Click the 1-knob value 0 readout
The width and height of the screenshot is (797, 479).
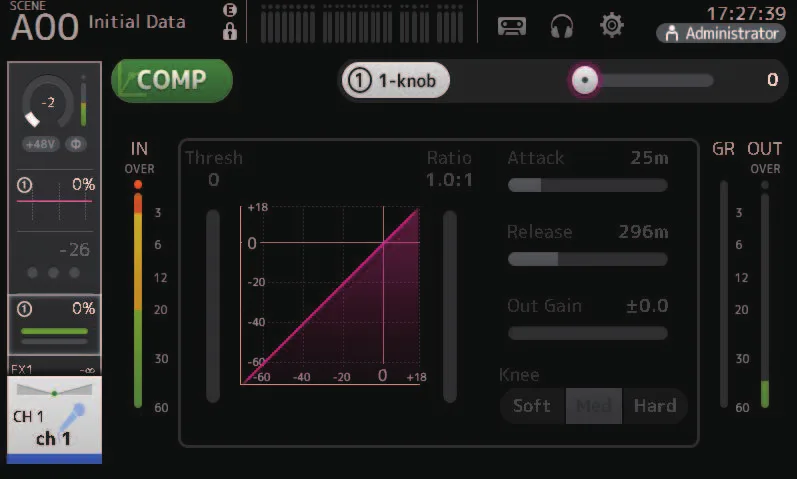point(772,80)
